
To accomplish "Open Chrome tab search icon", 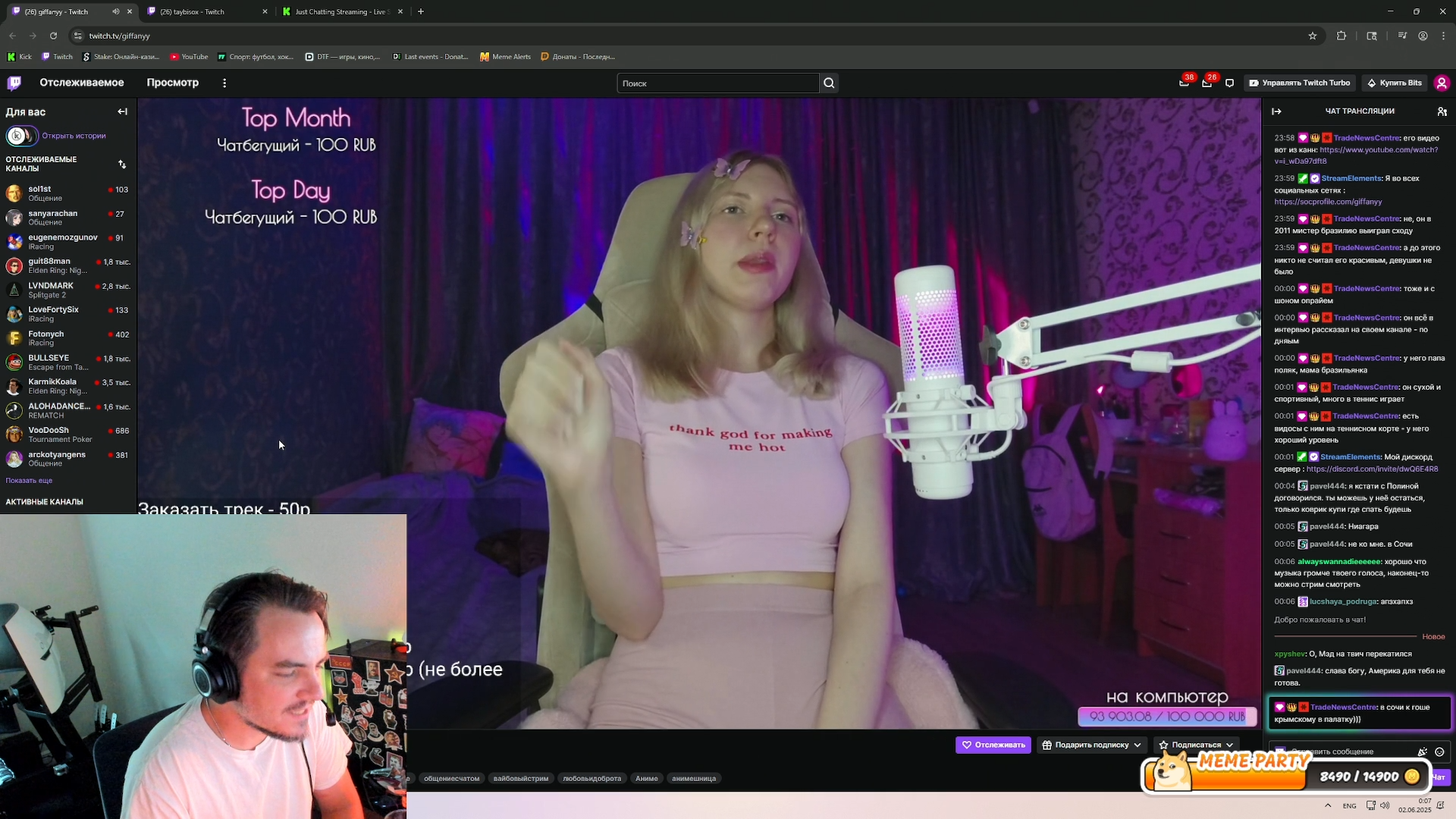I will pyautogui.click(x=1372, y=36).
